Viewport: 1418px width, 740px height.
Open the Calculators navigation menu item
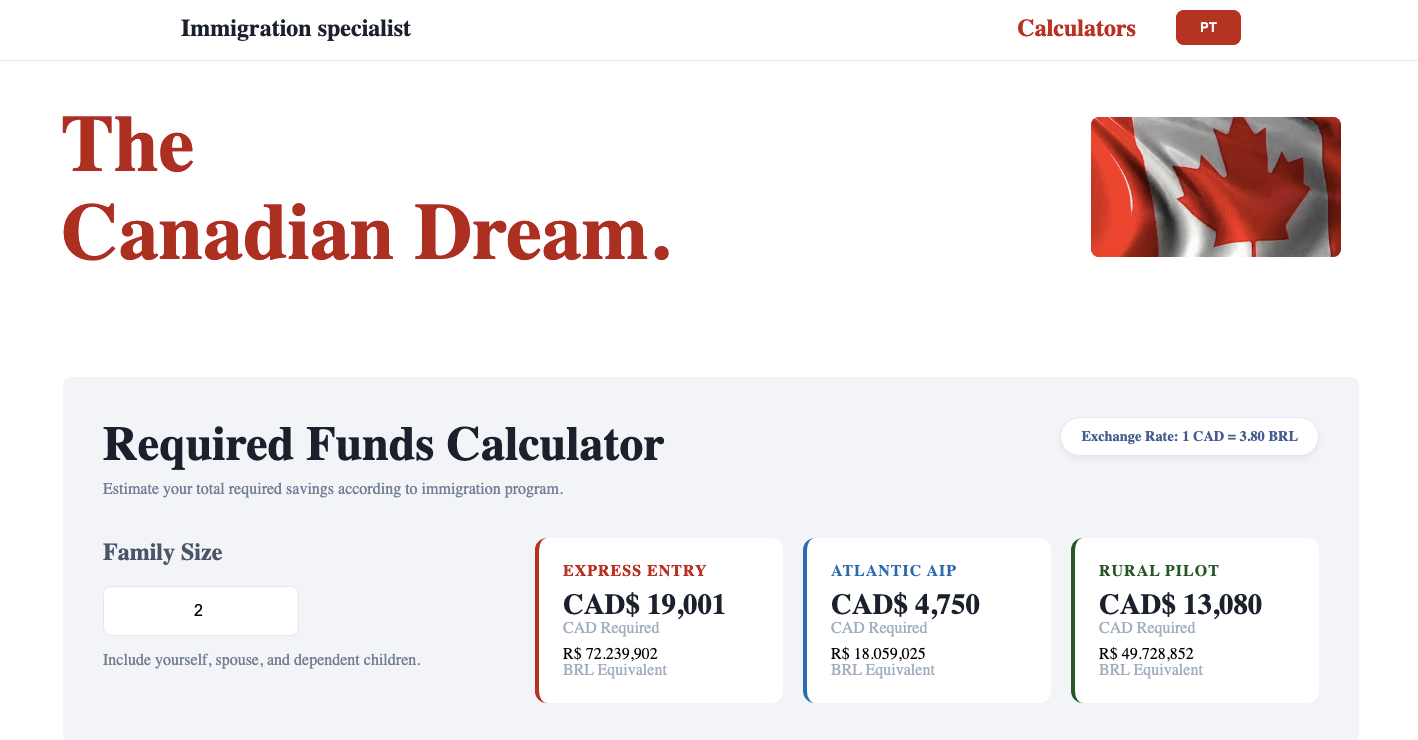click(1076, 29)
